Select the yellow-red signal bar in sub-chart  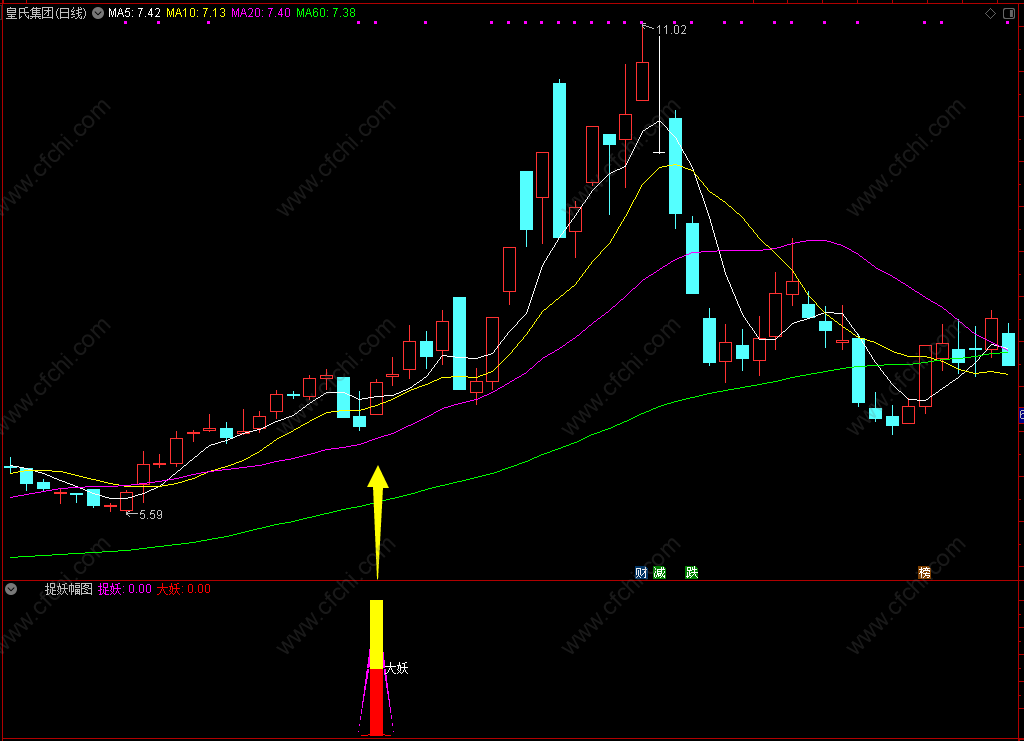pyautogui.click(x=376, y=668)
